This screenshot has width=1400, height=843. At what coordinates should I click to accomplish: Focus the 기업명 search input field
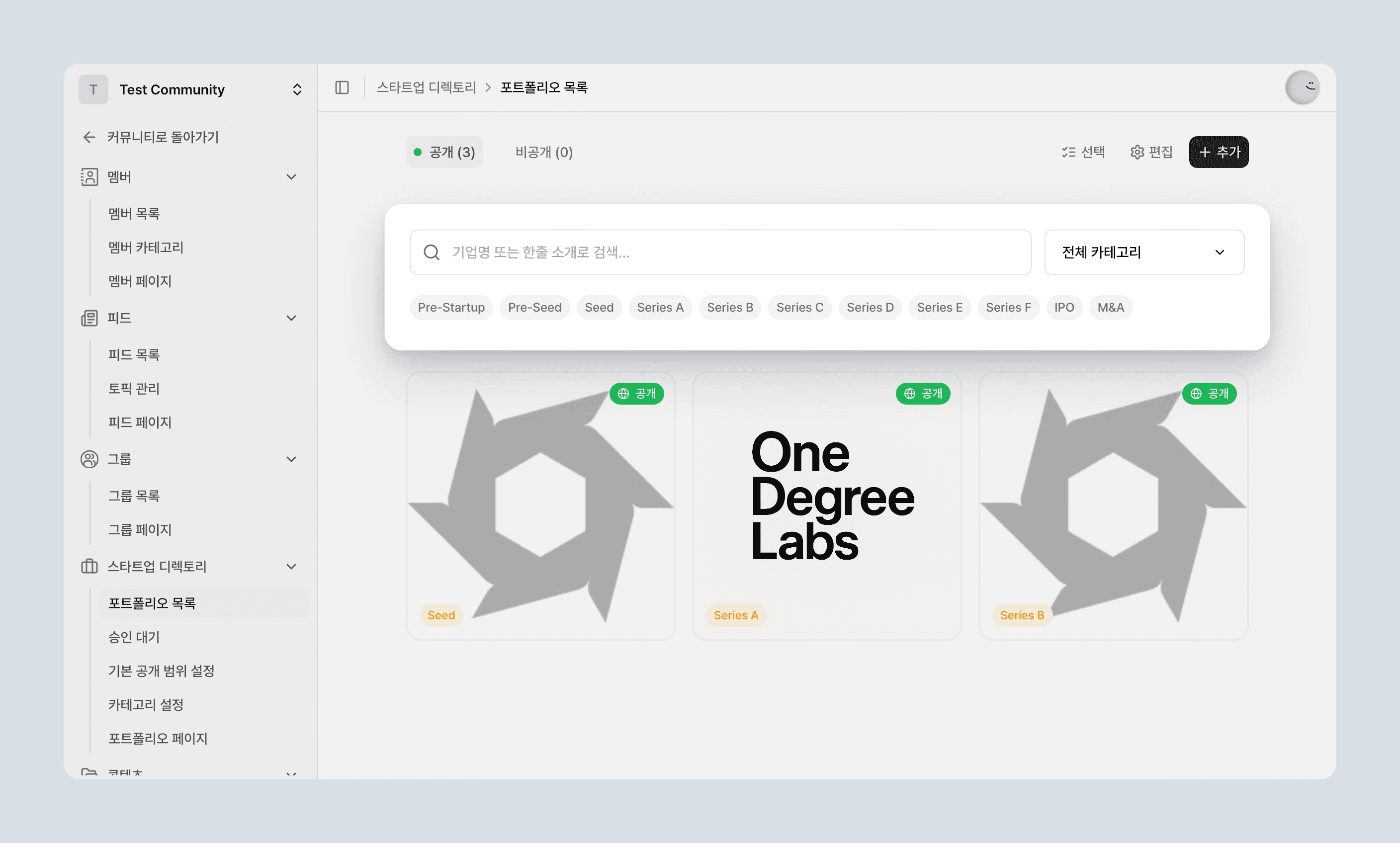[720, 252]
